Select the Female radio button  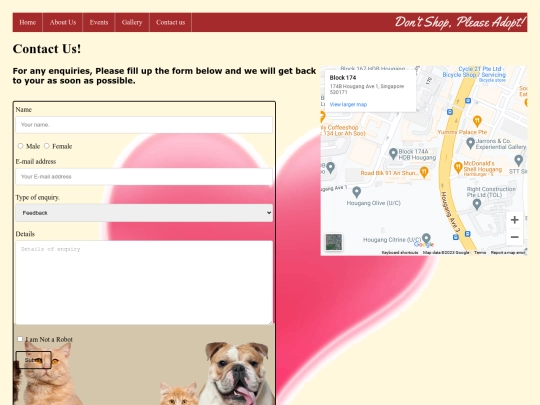(x=46, y=146)
